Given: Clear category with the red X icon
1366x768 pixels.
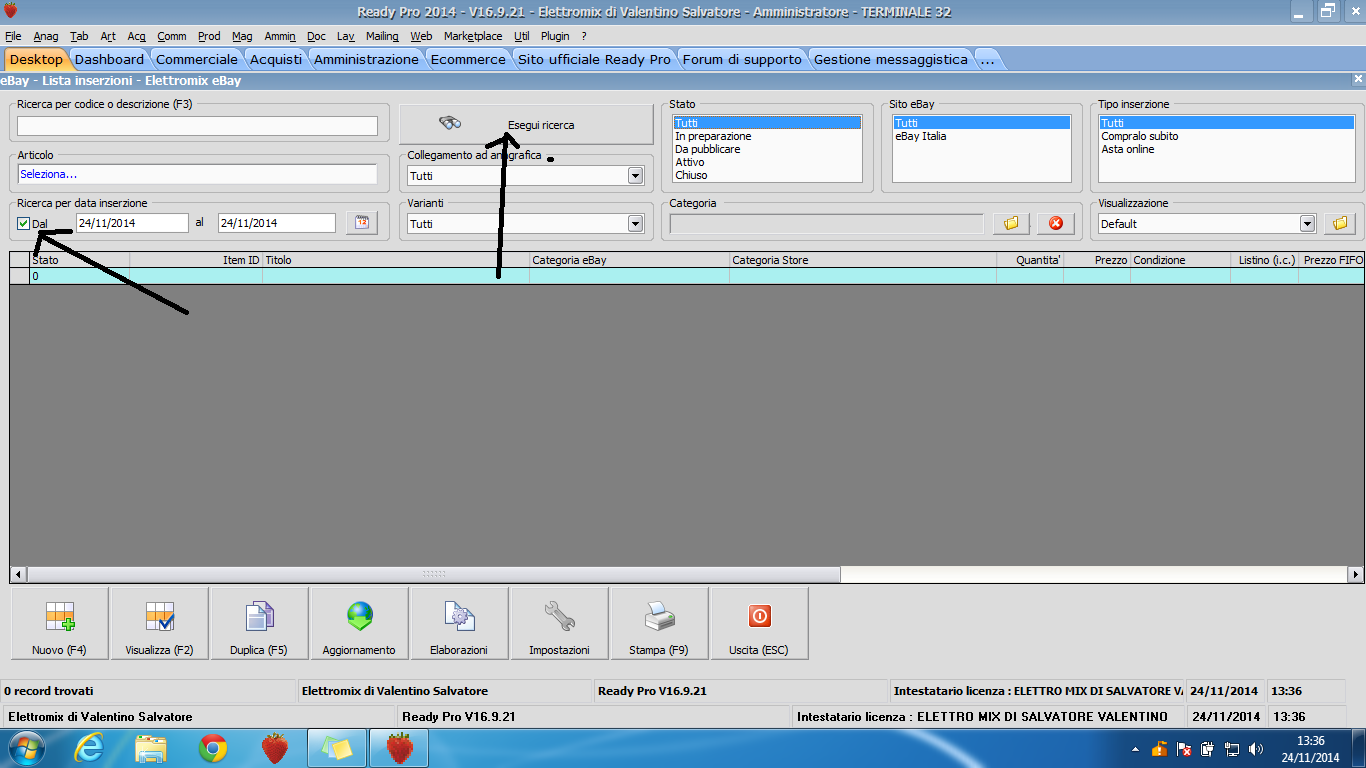Looking at the screenshot, I should pos(1055,224).
